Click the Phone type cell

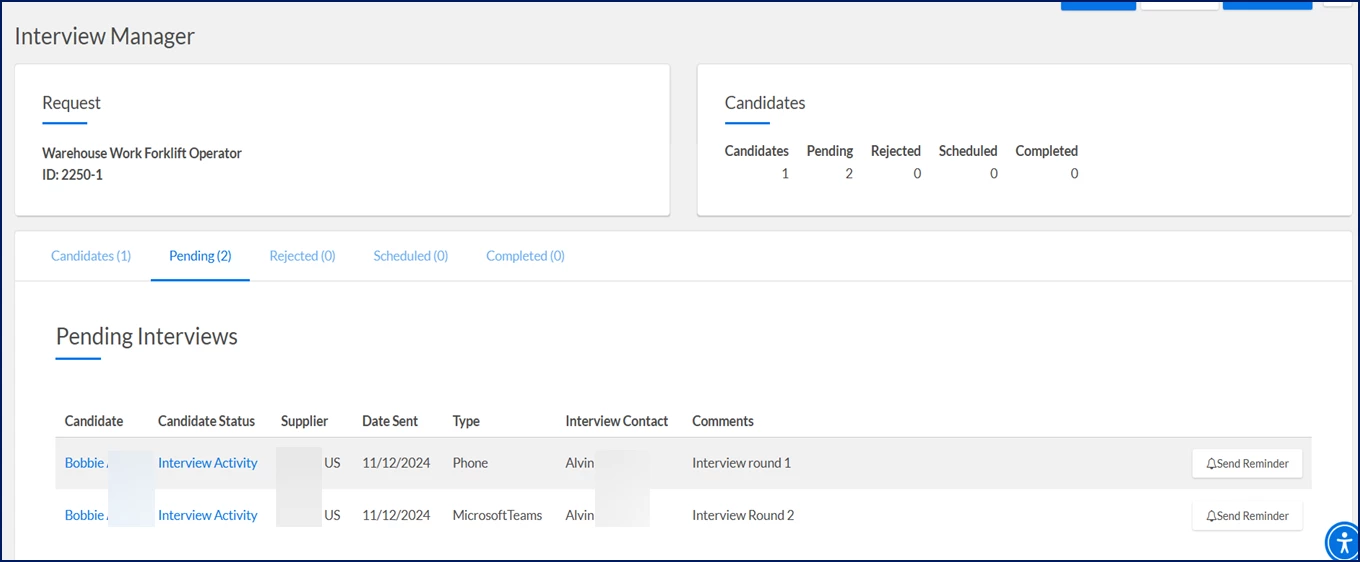[470, 463]
